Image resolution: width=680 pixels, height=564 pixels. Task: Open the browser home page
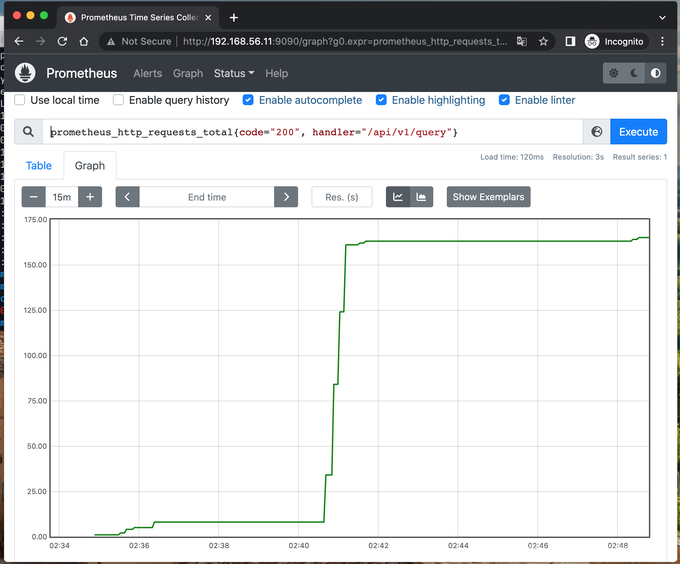click(x=84, y=42)
